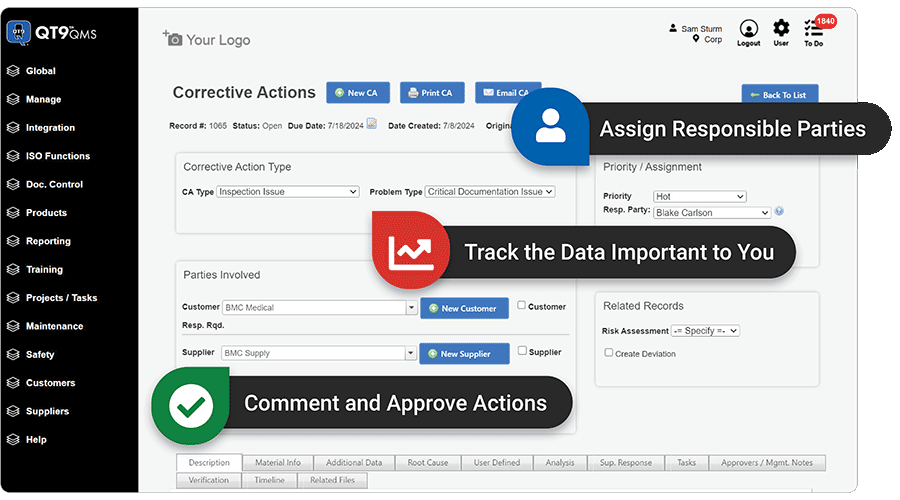Open the ISO Functions sidebar menu
900x500 pixels.
(57, 156)
